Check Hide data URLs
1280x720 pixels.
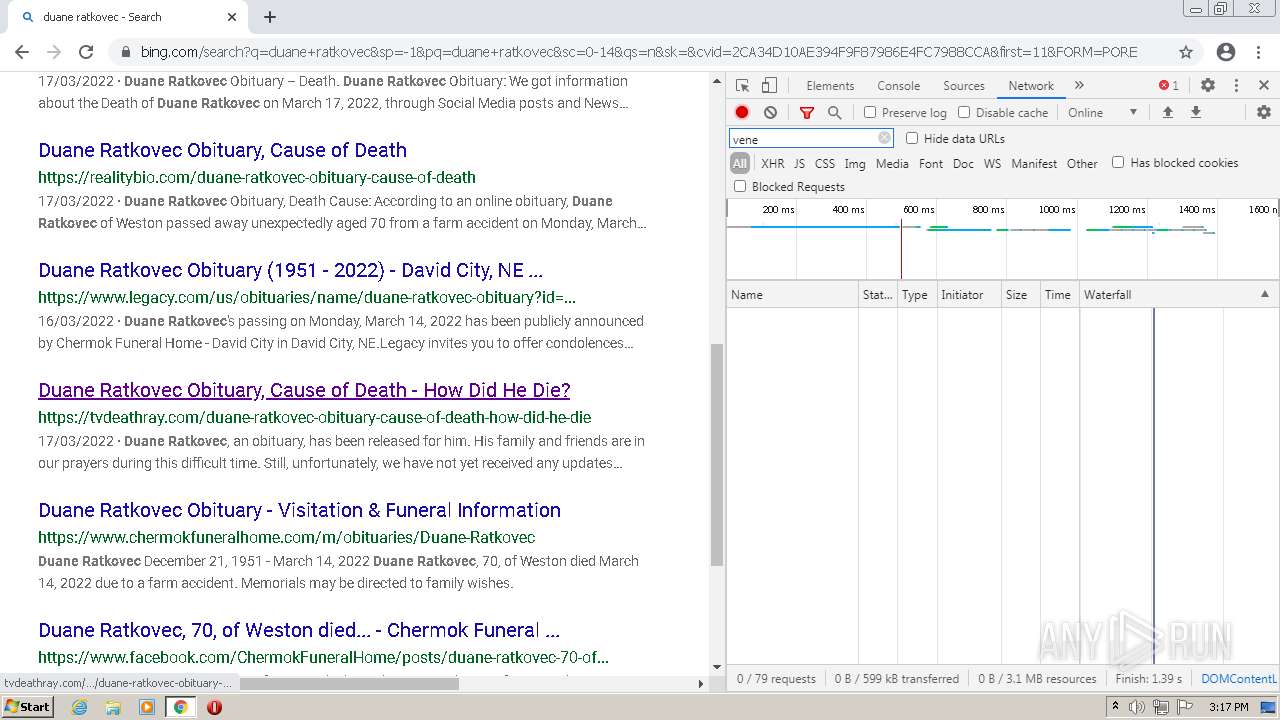(x=912, y=139)
